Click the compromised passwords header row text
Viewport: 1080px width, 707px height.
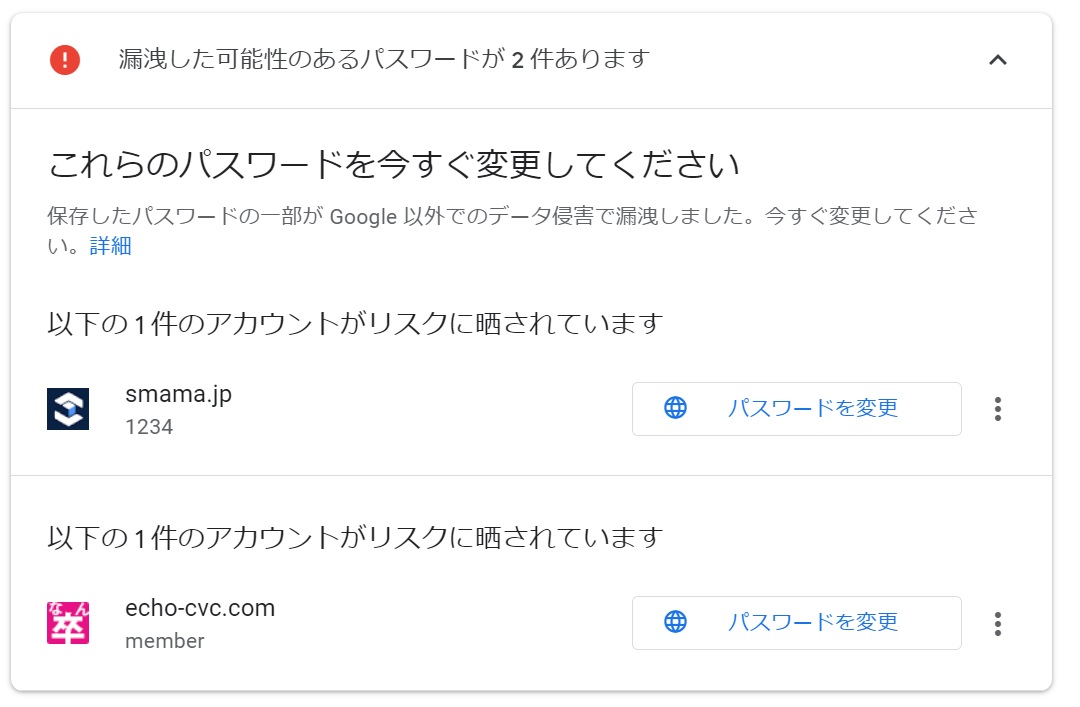(384, 60)
